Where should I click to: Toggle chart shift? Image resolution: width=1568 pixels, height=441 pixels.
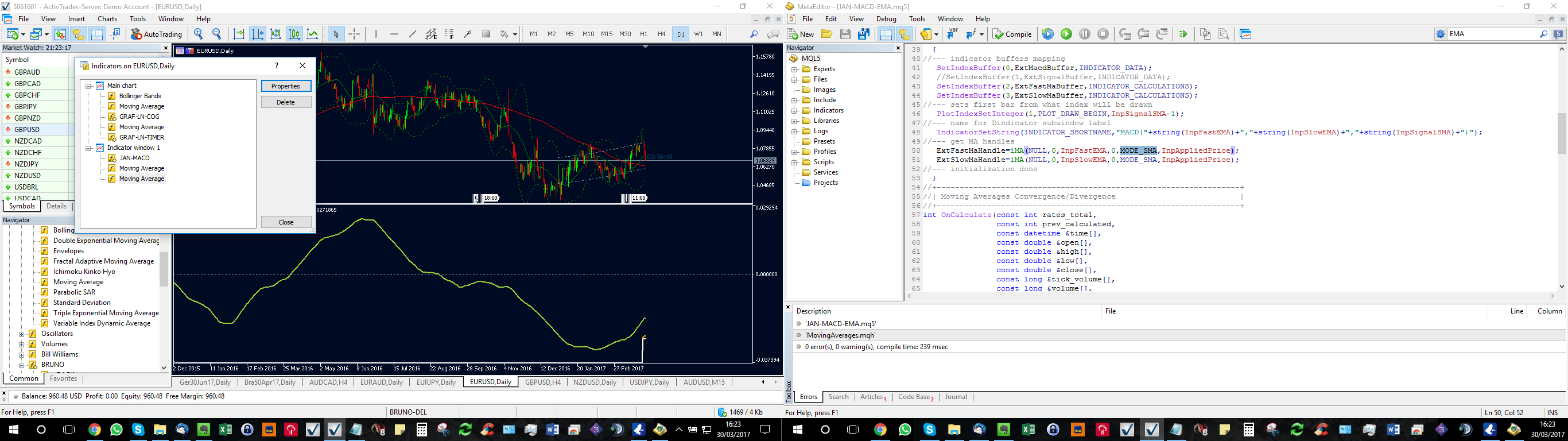tap(258, 34)
